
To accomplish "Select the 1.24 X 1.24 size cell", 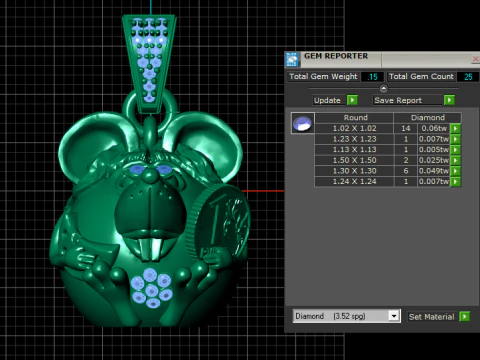I will pos(354,182).
